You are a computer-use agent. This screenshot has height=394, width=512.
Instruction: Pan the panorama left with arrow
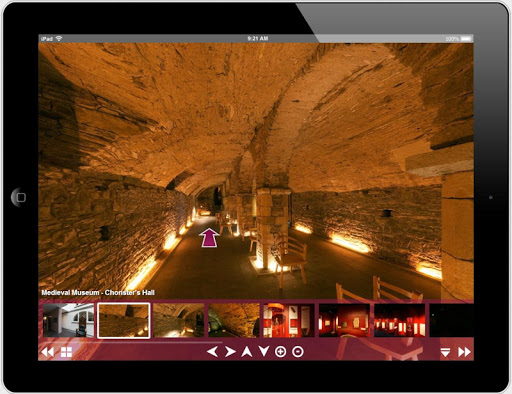(x=212, y=352)
